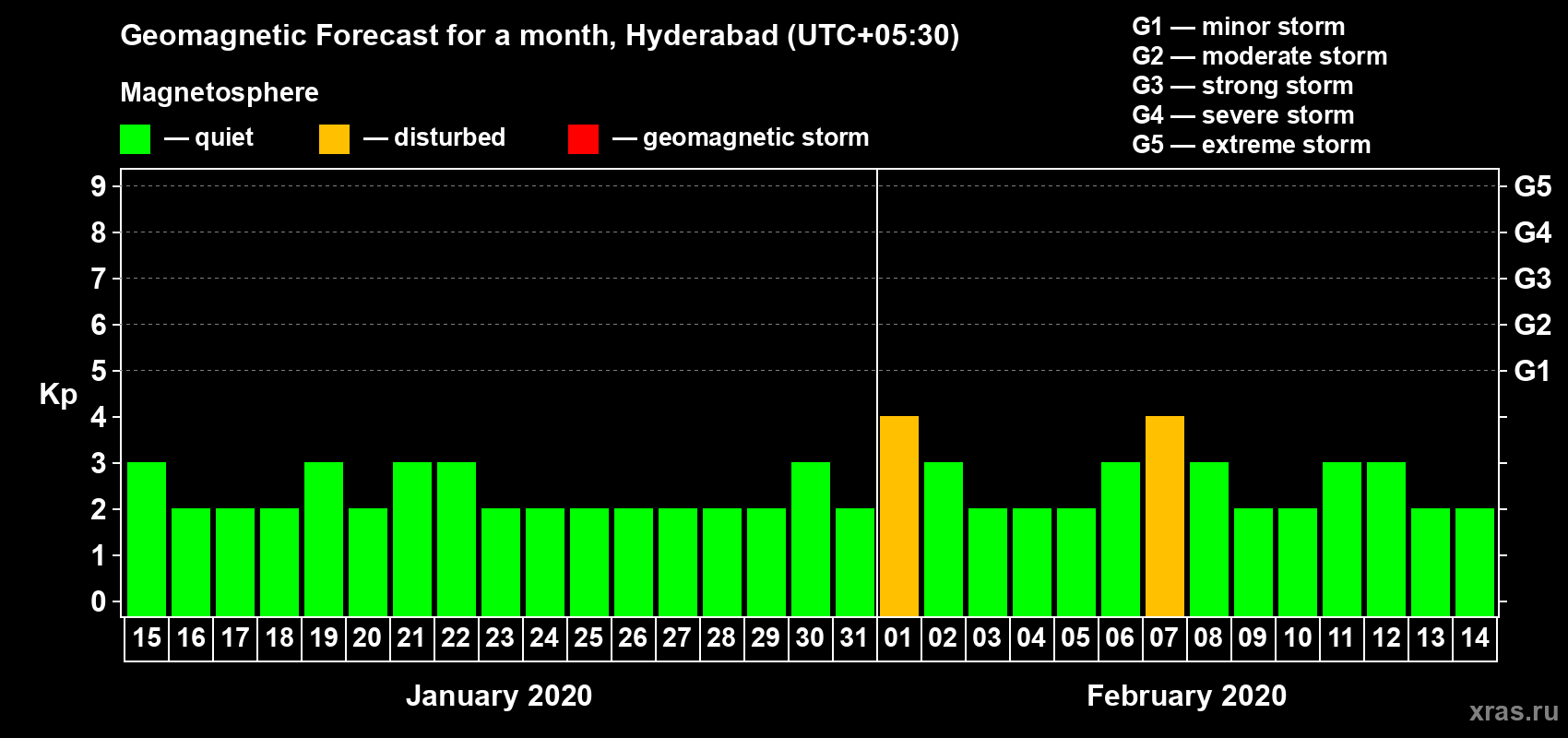Click the G4 axis label on right
Image resolution: width=1568 pixels, height=738 pixels.
(x=1533, y=232)
